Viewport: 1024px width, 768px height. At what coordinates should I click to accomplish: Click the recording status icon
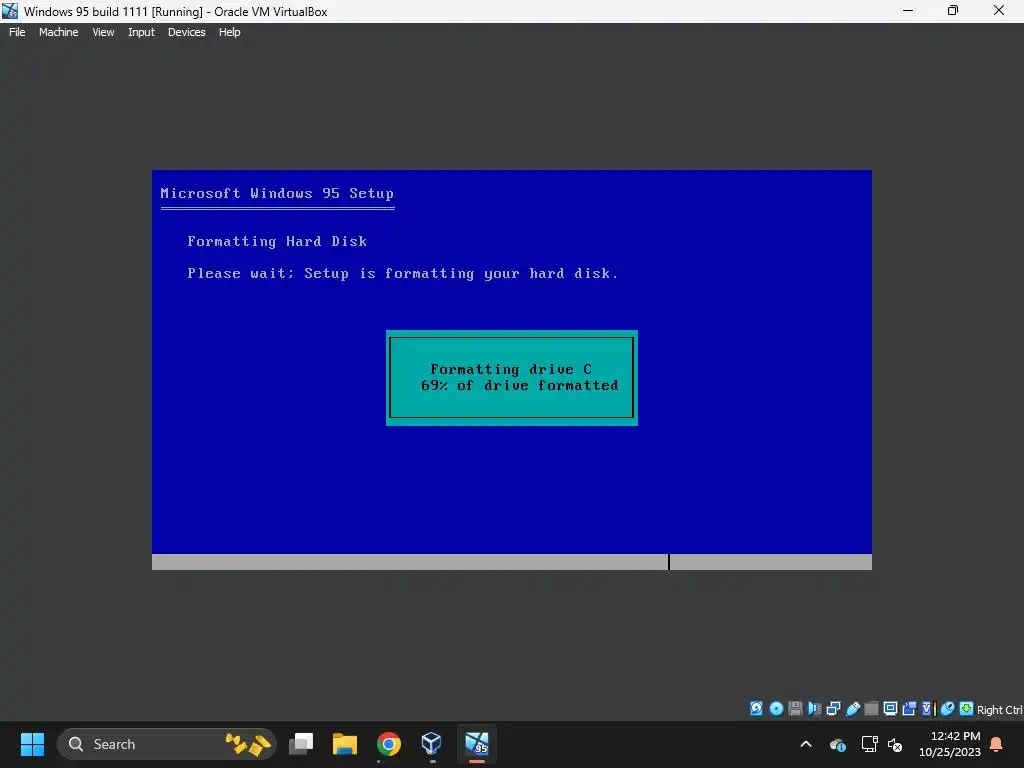pos(909,709)
